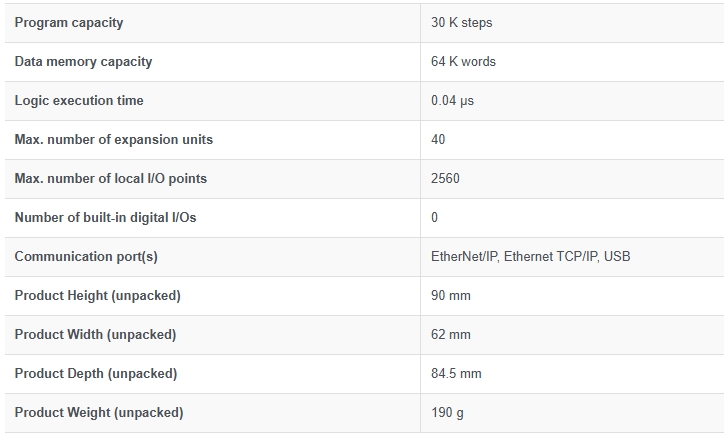Viewport: 724px width, 439px height.
Task: Select the 62 mm width value
Action: (451, 335)
